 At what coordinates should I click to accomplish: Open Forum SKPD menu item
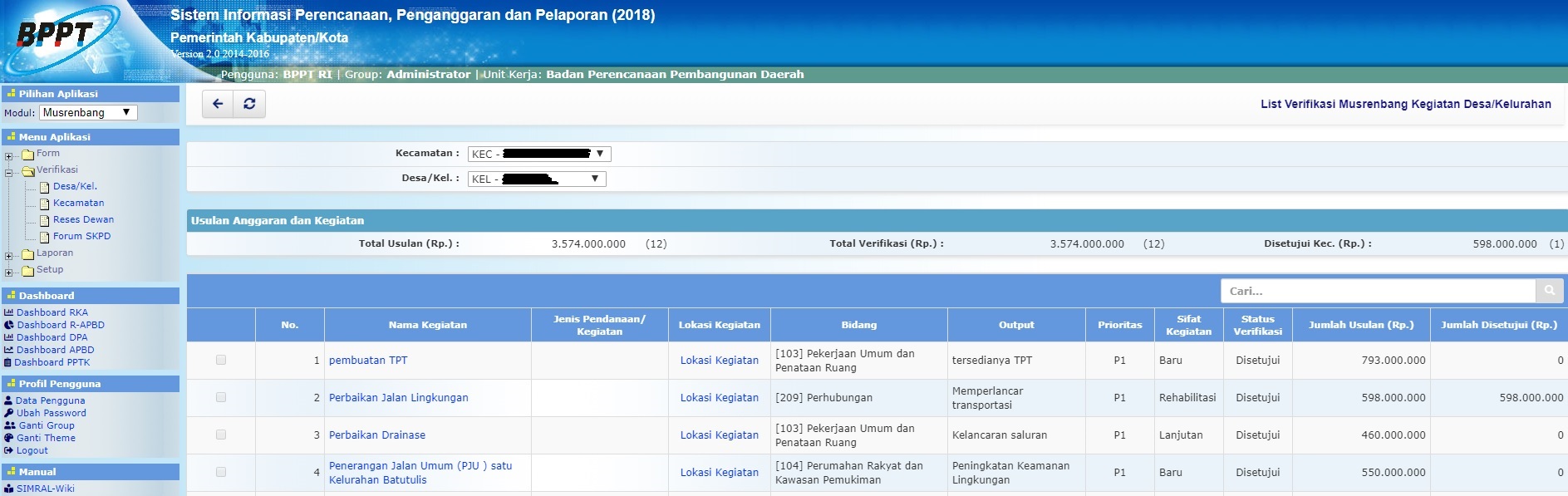point(81,236)
